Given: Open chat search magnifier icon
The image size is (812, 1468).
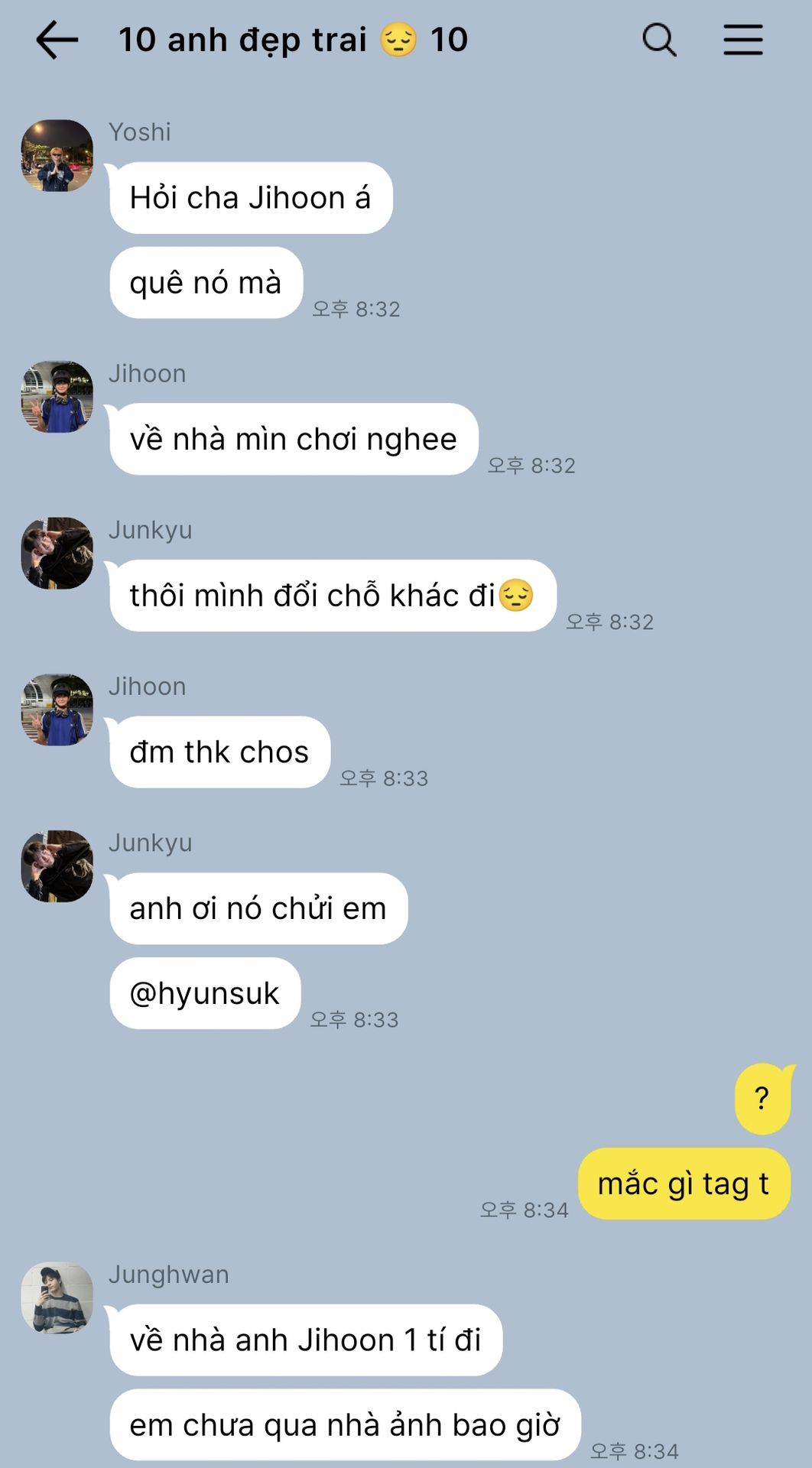Looking at the screenshot, I should pyautogui.click(x=659, y=40).
